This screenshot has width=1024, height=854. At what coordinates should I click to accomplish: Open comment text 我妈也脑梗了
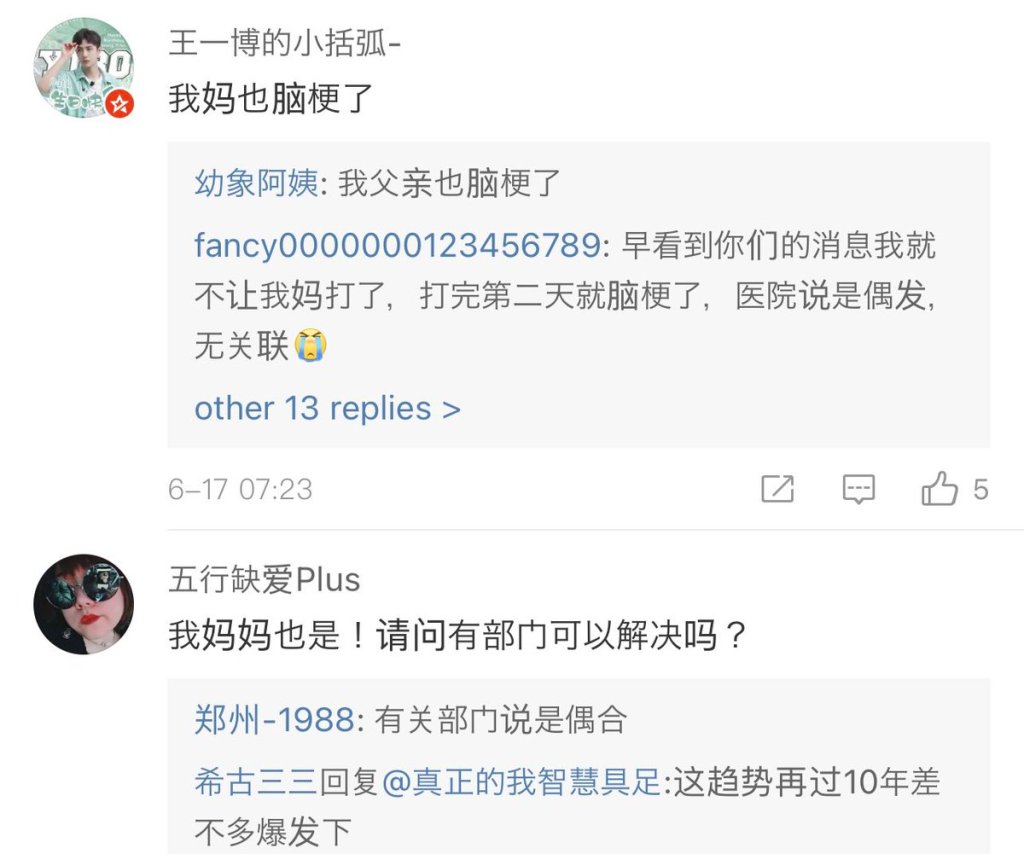[x=271, y=98]
